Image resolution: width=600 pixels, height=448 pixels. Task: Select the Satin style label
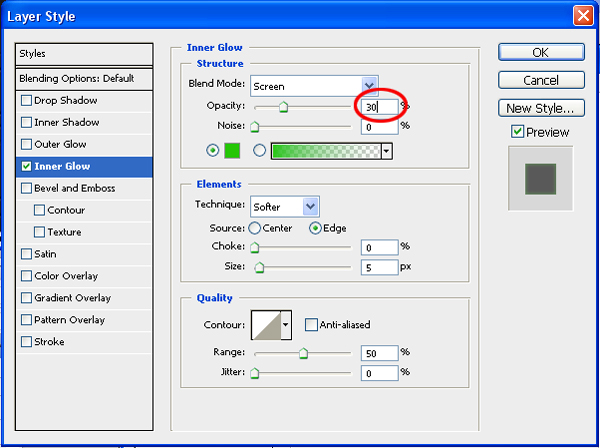tap(45, 254)
